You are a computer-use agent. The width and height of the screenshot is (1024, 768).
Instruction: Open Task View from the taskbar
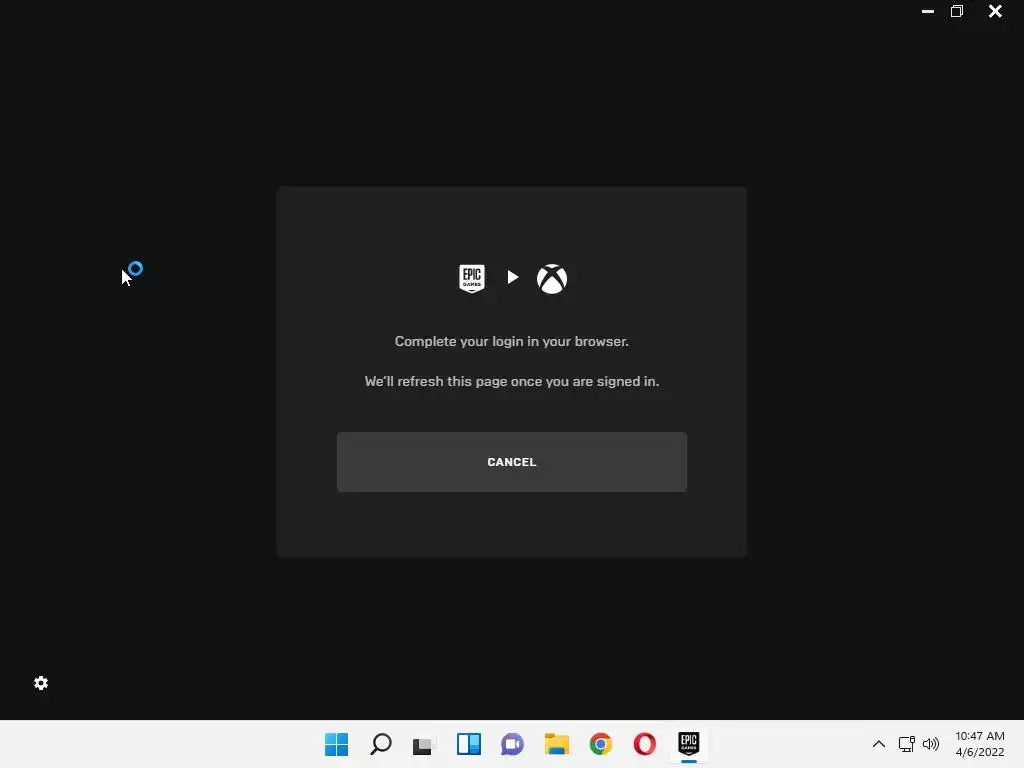(424, 745)
